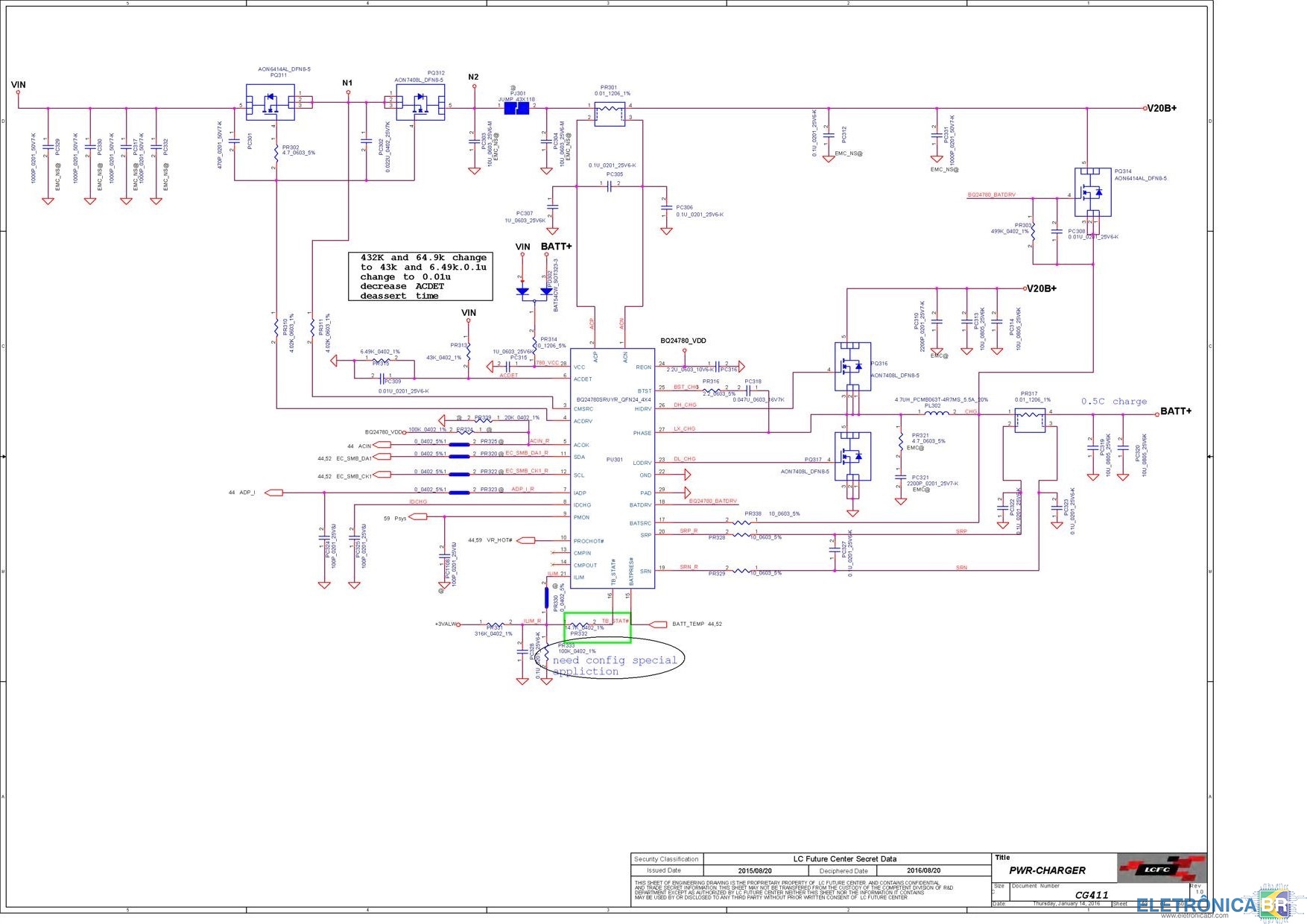The image size is (1307, 924).
Task: Select the PR331 316K resistor
Action: (x=495, y=624)
